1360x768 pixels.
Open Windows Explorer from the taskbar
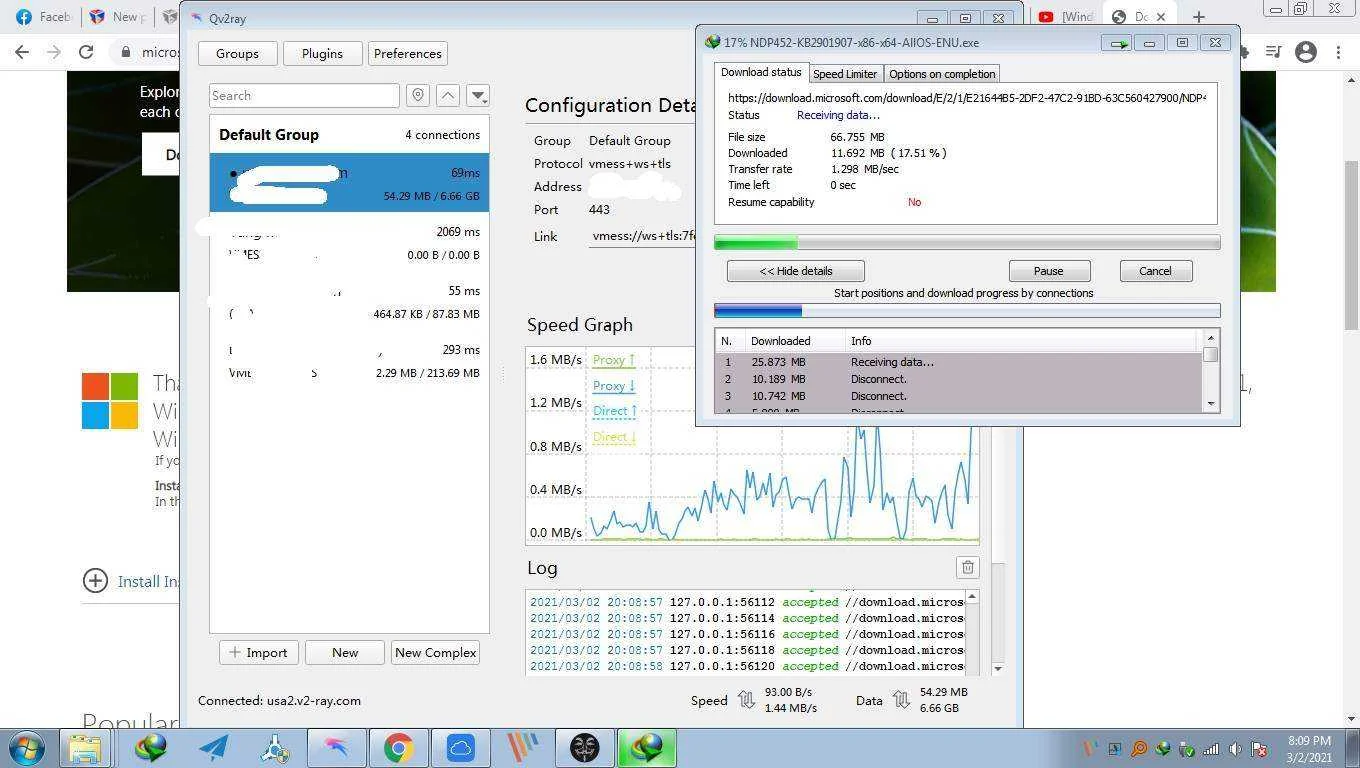click(85, 748)
